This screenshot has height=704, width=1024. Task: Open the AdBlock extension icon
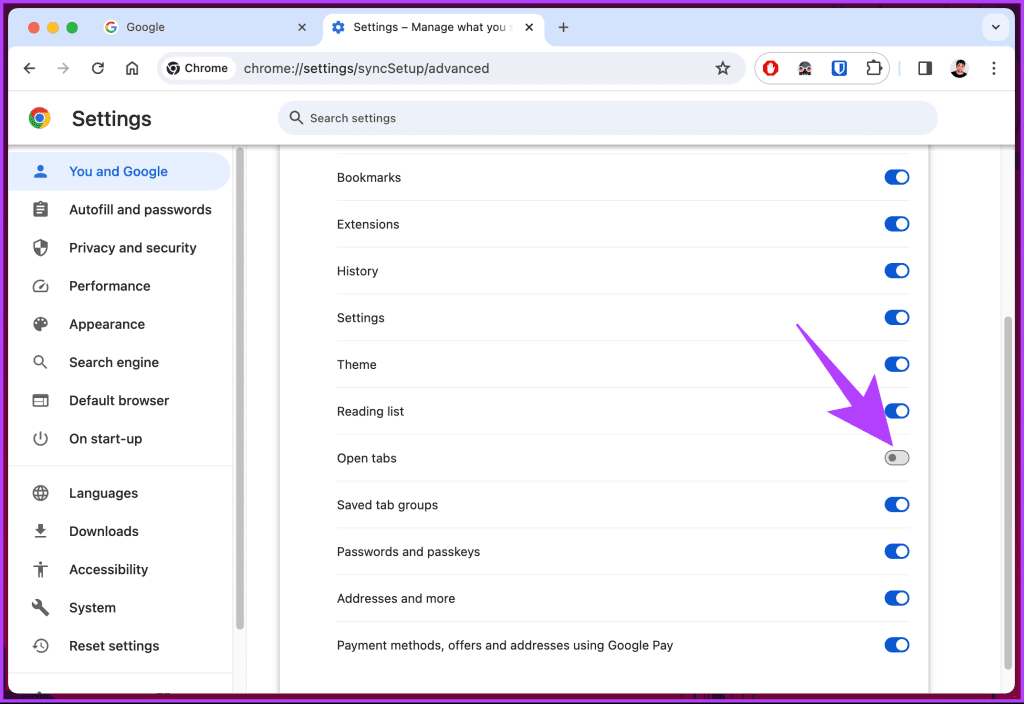770,68
